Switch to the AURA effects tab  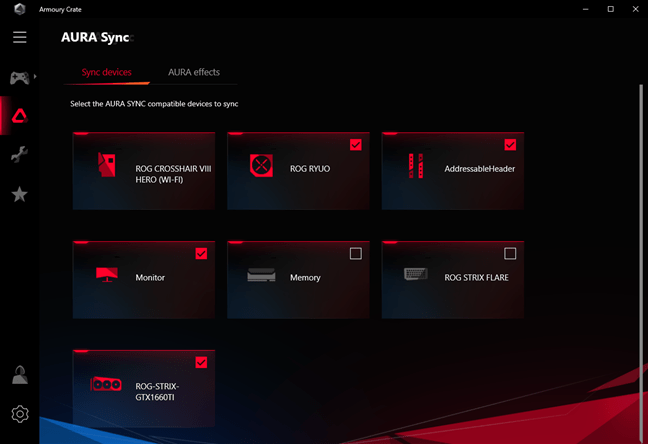(x=194, y=72)
